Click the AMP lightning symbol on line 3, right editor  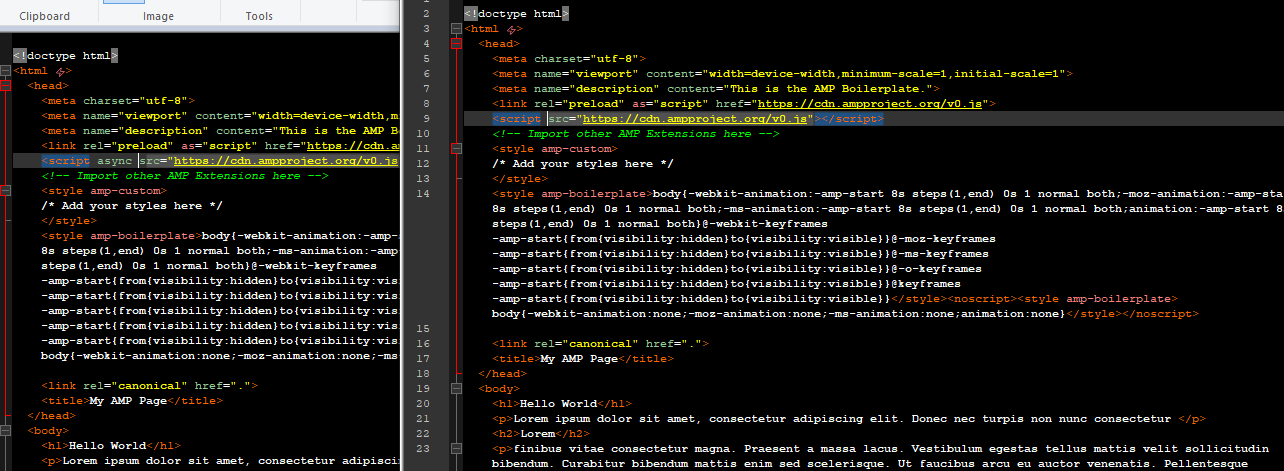(x=514, y=29)
